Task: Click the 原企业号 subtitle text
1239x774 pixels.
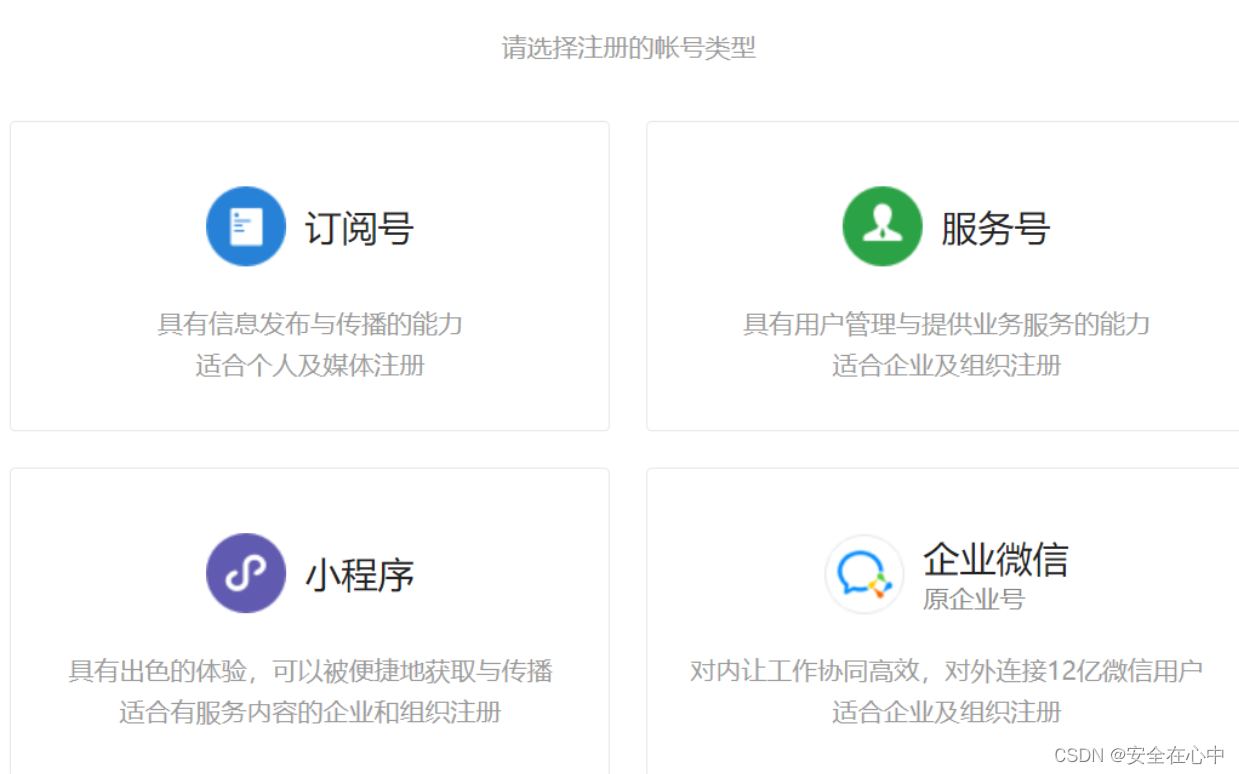Action: pyautogui.click(x=974, y=600)
